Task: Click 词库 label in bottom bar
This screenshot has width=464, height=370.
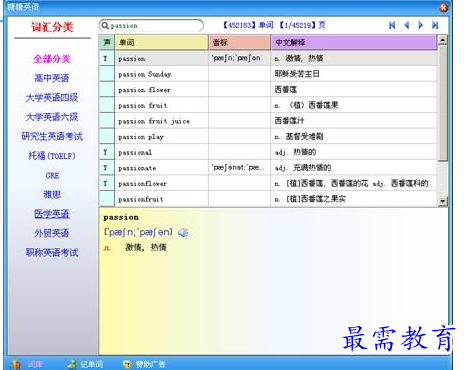Action: pyautogui.click(x=35, y=365)
